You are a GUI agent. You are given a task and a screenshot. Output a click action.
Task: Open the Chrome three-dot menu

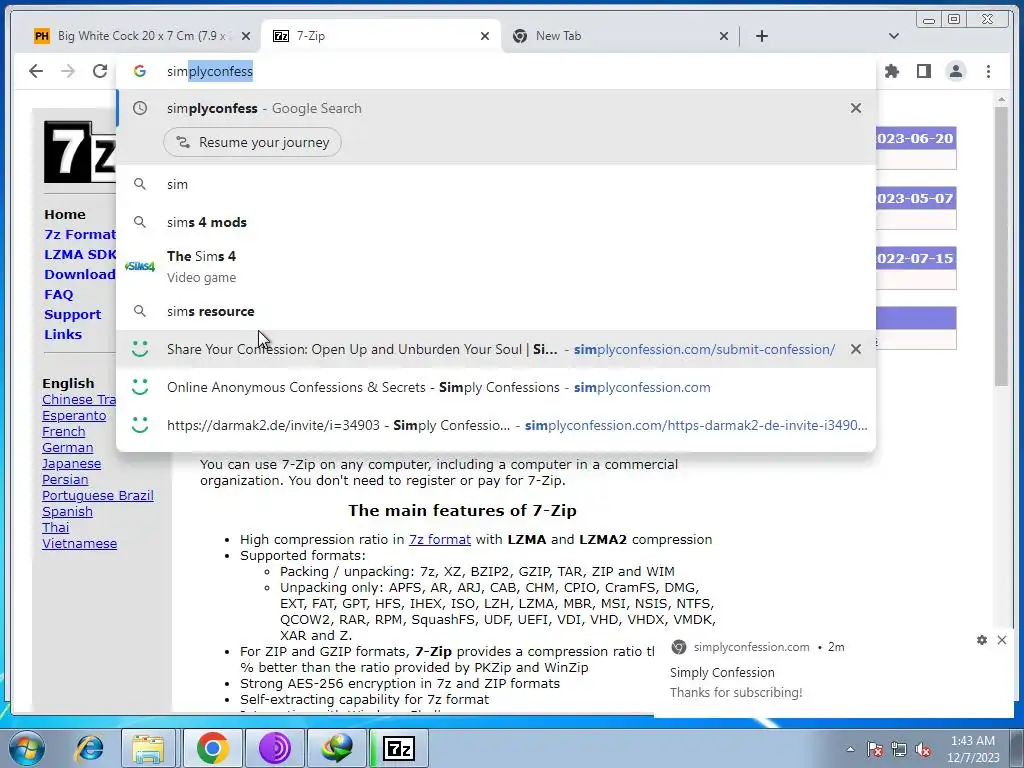click(988, 71)
